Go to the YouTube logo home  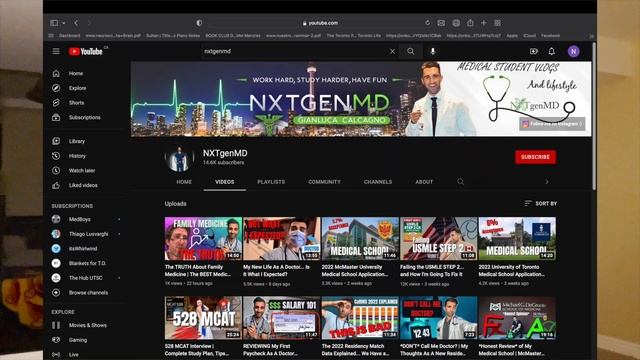coord(86,51)
